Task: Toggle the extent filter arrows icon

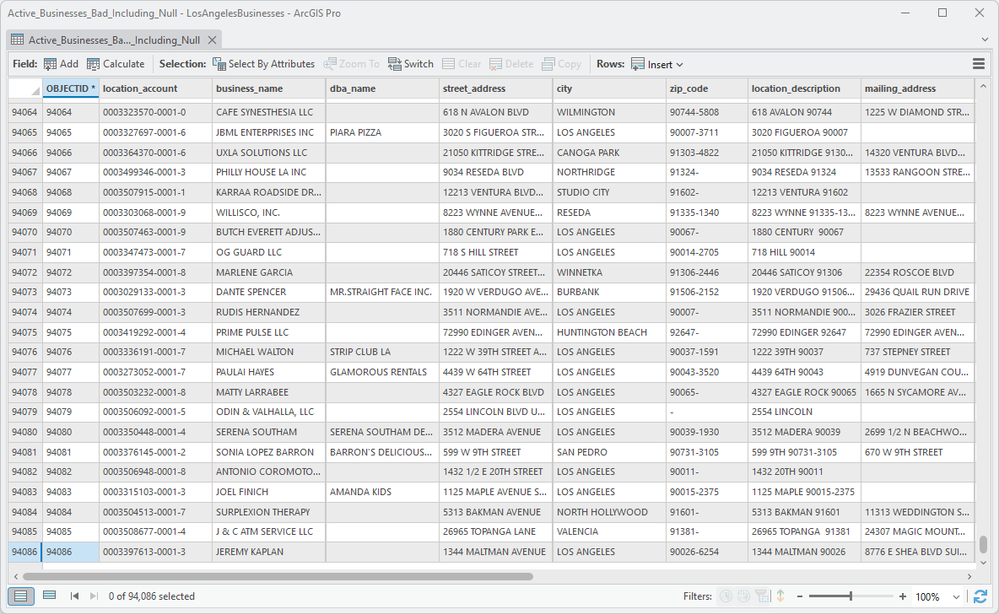Action: 780,596
